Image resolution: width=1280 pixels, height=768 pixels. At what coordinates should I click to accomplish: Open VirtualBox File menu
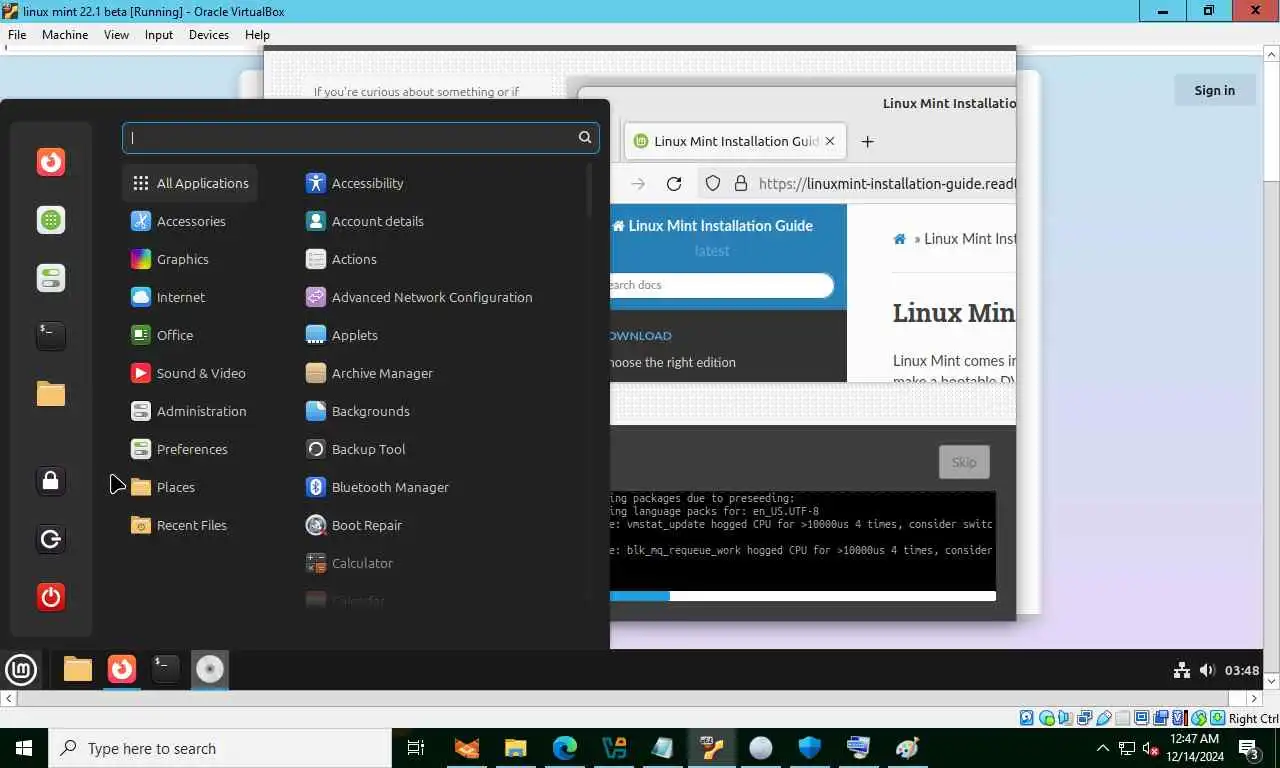[17, 34]
